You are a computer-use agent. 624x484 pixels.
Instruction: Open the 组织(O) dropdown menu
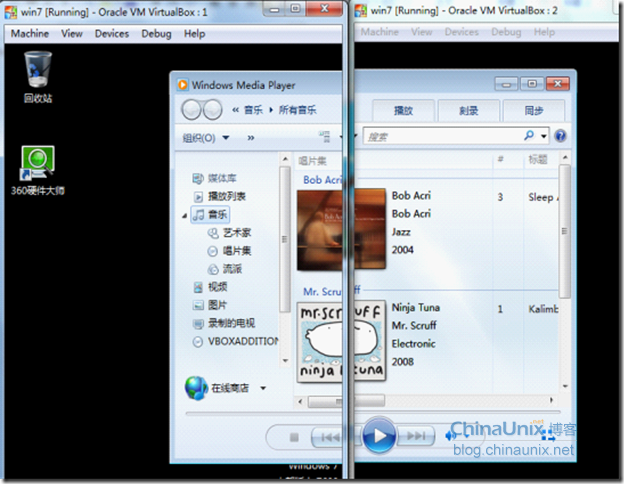click(206, 138)
